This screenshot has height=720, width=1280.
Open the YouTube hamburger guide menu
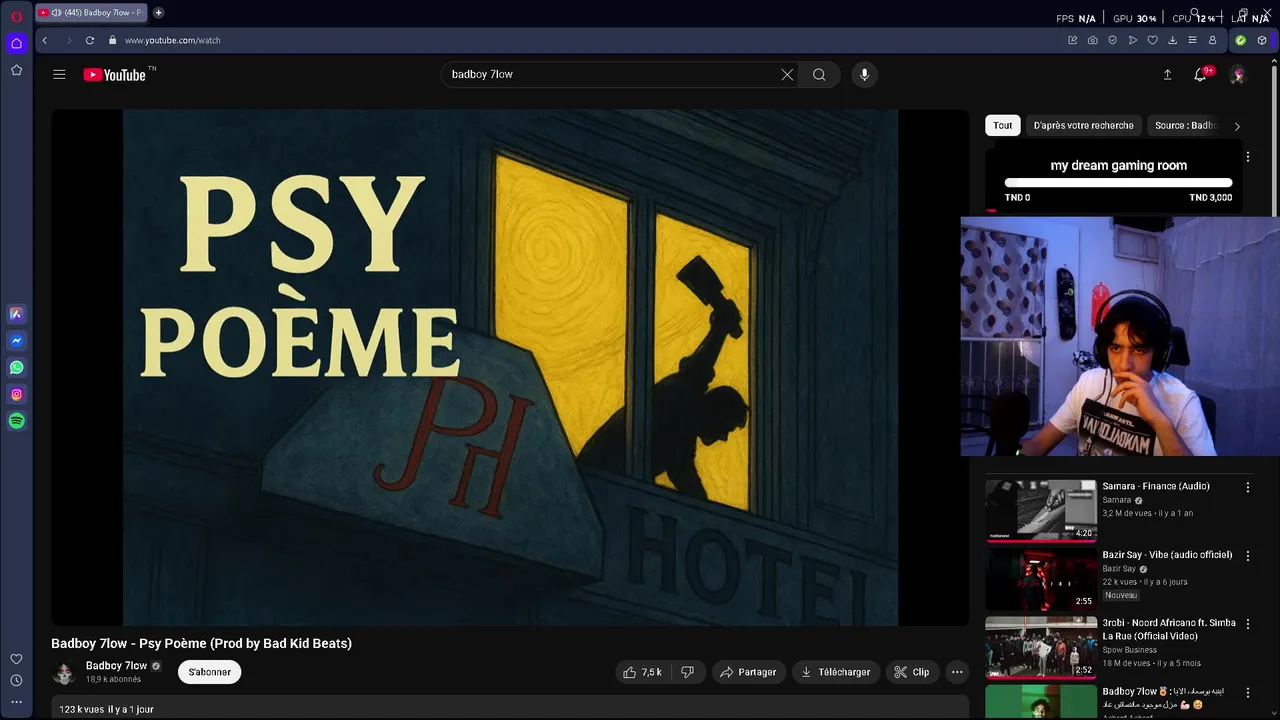59,74
